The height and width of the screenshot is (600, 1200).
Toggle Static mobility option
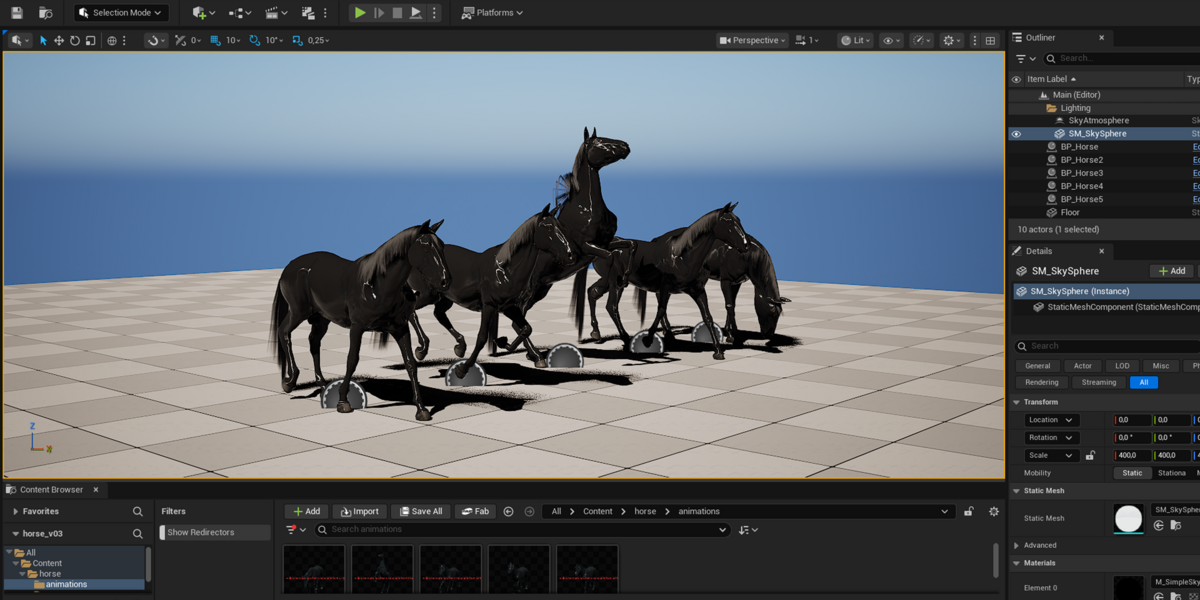(1132, 473)
